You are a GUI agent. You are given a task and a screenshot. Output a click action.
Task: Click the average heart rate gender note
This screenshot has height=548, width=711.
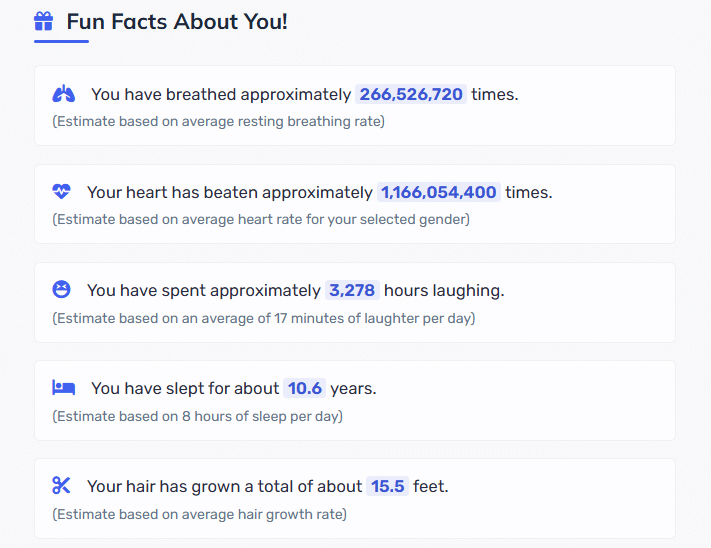(x=261, y=219)
